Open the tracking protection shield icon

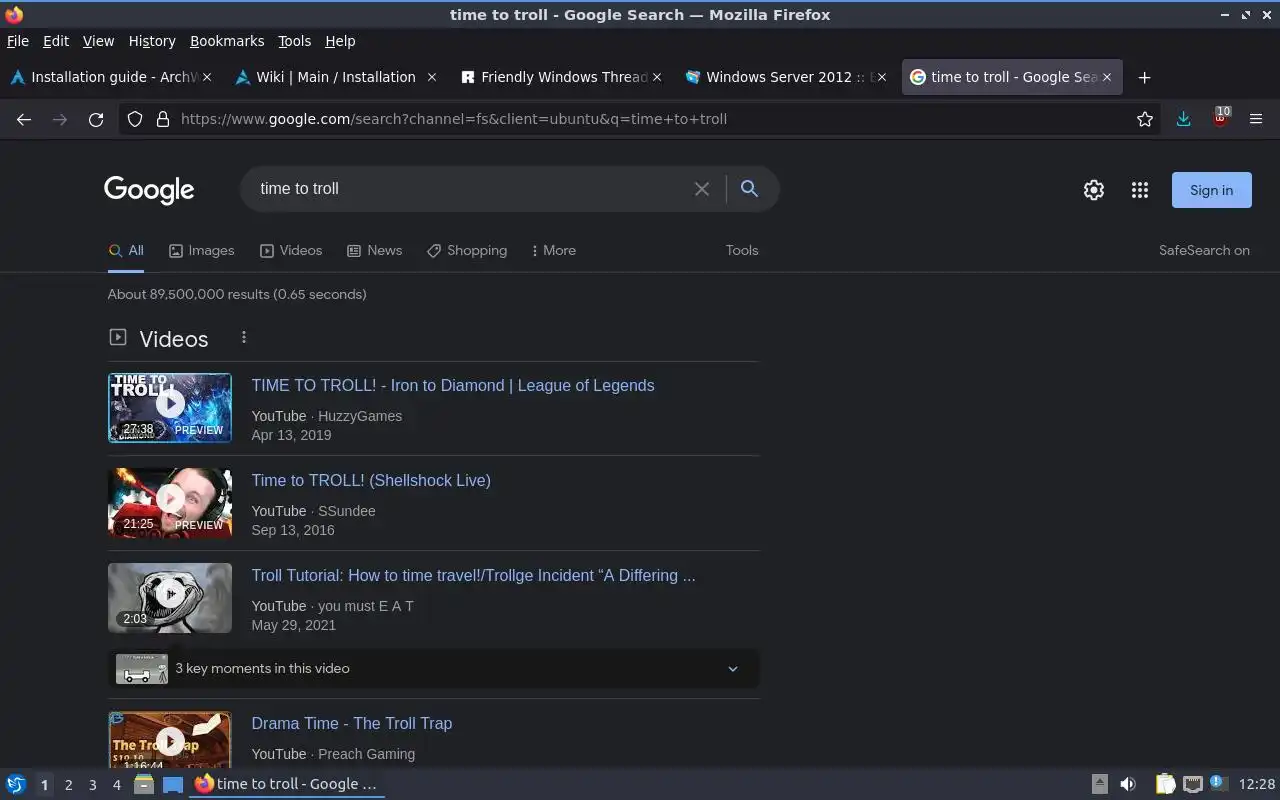tap(135, 119)
